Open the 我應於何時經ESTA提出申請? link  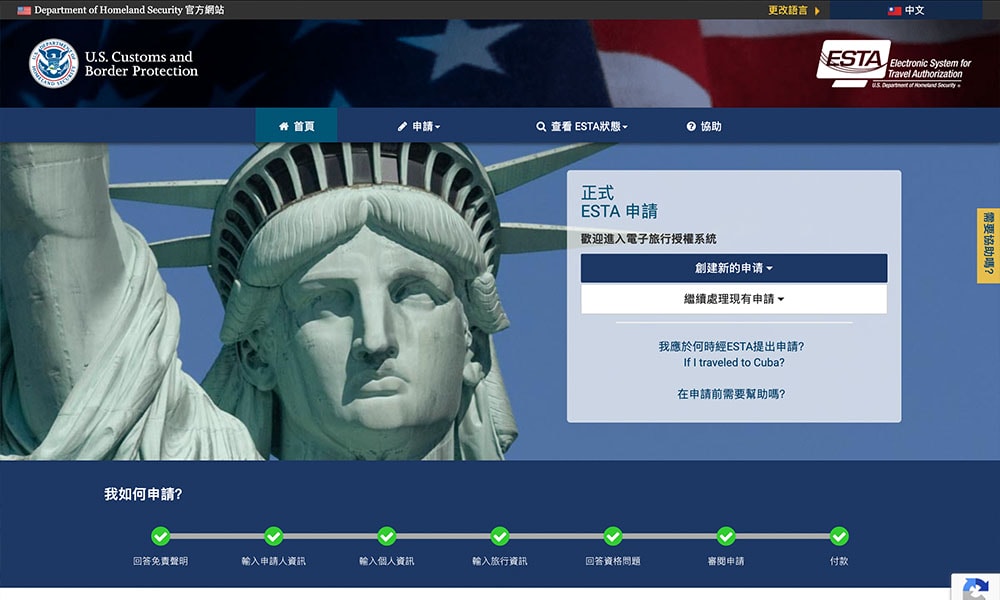[732, 346]
